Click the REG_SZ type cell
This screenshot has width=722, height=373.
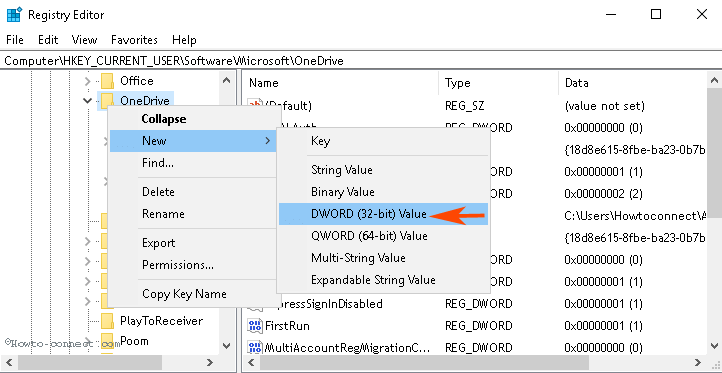[x=465, y=106]
